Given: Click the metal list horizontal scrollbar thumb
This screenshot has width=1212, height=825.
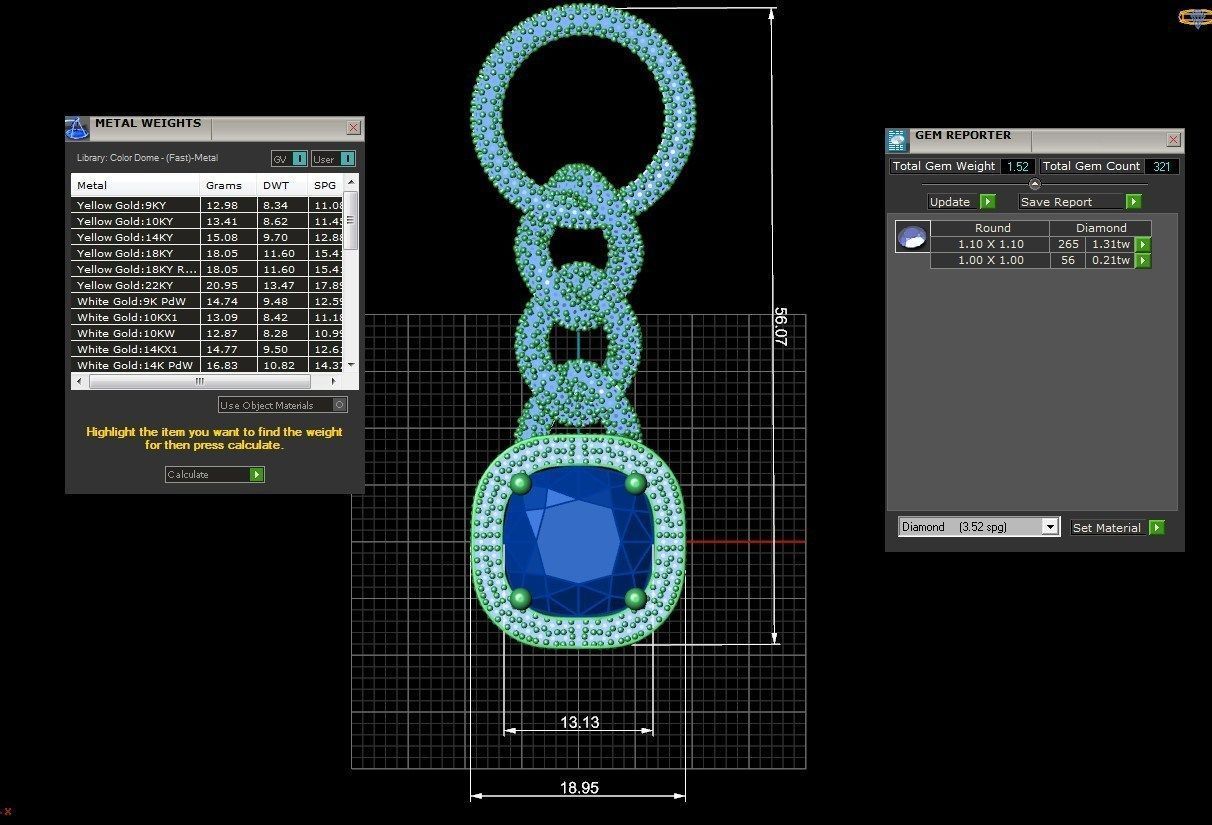Looking at the screenshot, I should click(x=200, y=381).
